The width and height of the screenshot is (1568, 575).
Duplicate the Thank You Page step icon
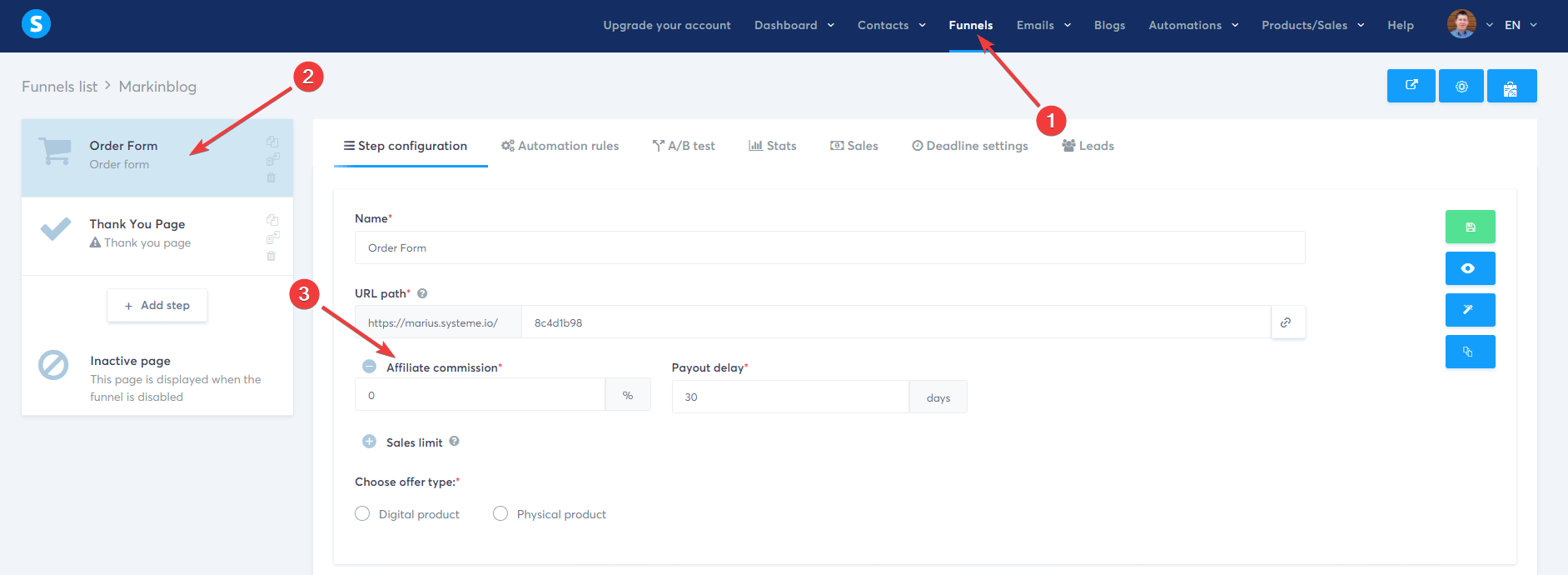(x=272, y=219)
